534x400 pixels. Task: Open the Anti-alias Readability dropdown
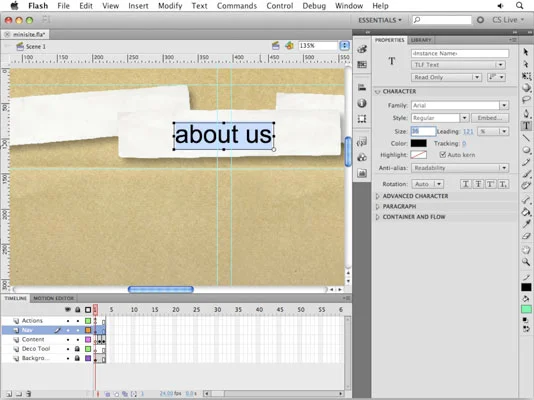point(460,168)
